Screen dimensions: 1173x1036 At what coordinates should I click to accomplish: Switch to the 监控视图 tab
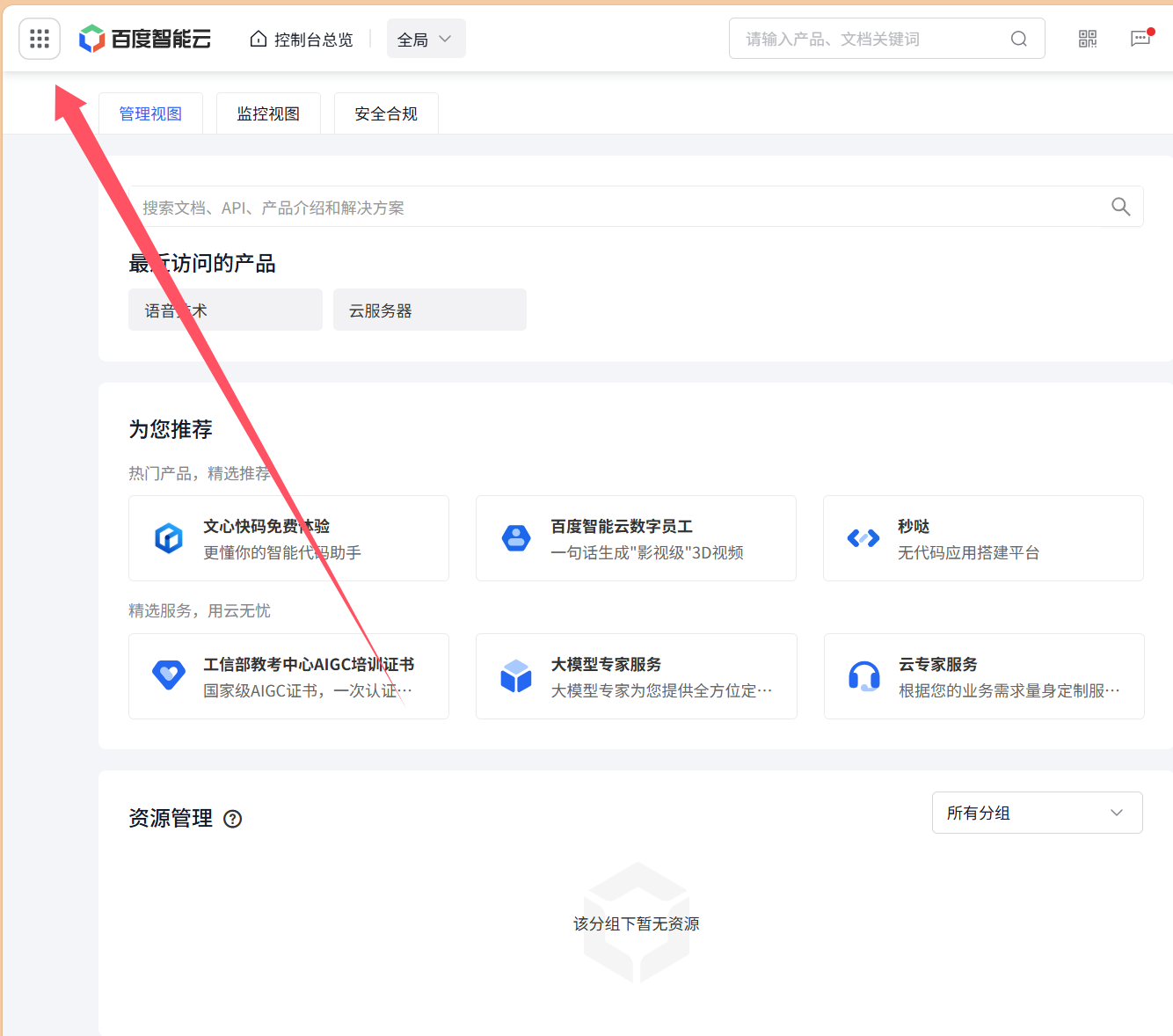pyautogui.click(x=268, y=113)
